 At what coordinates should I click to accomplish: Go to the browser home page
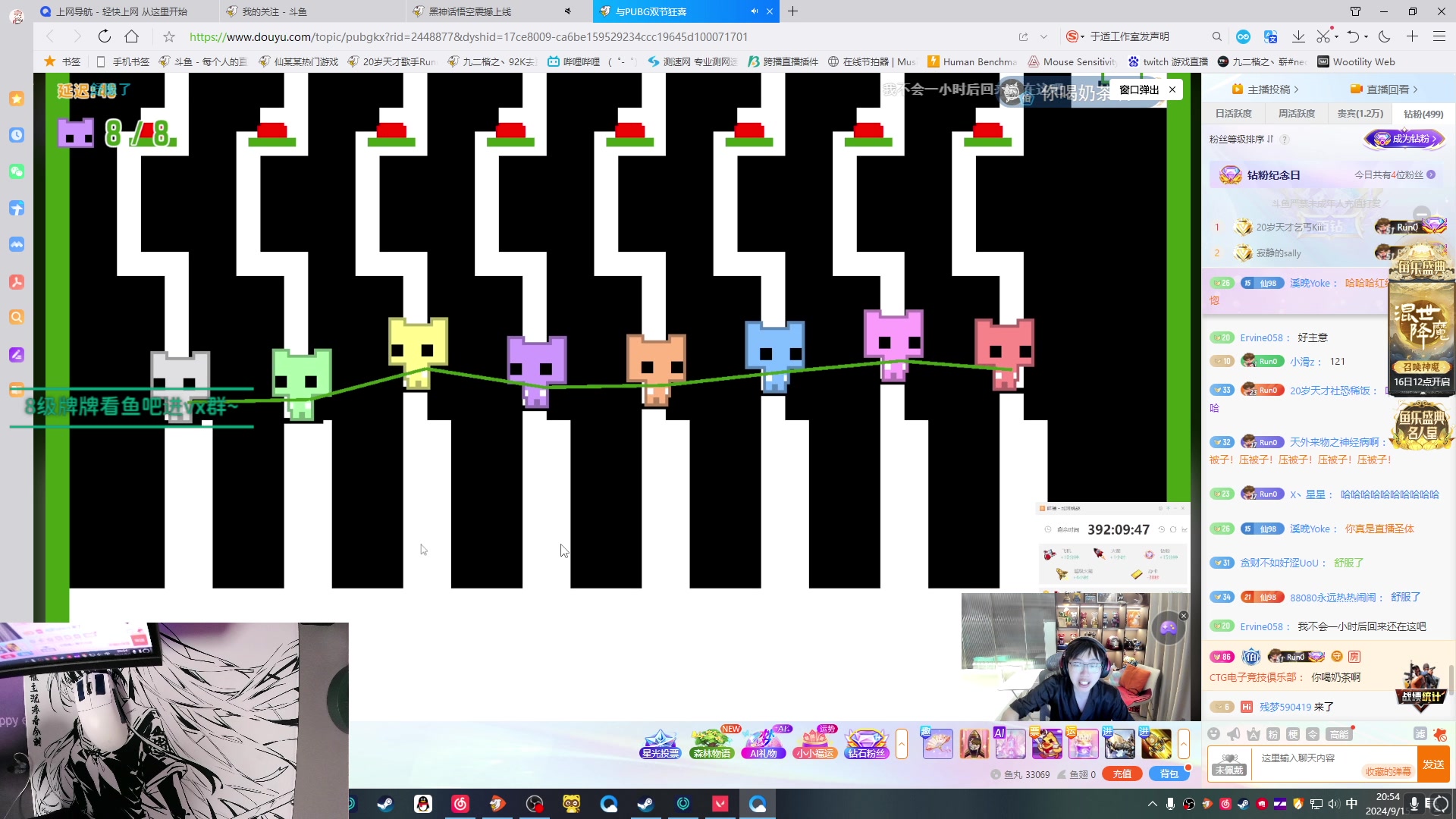(x=131, y=36)
